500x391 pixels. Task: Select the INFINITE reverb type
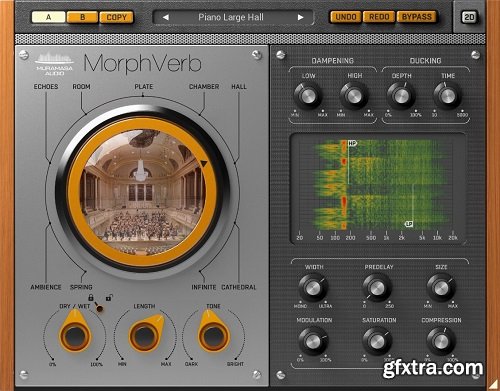(x=204, y=287)
